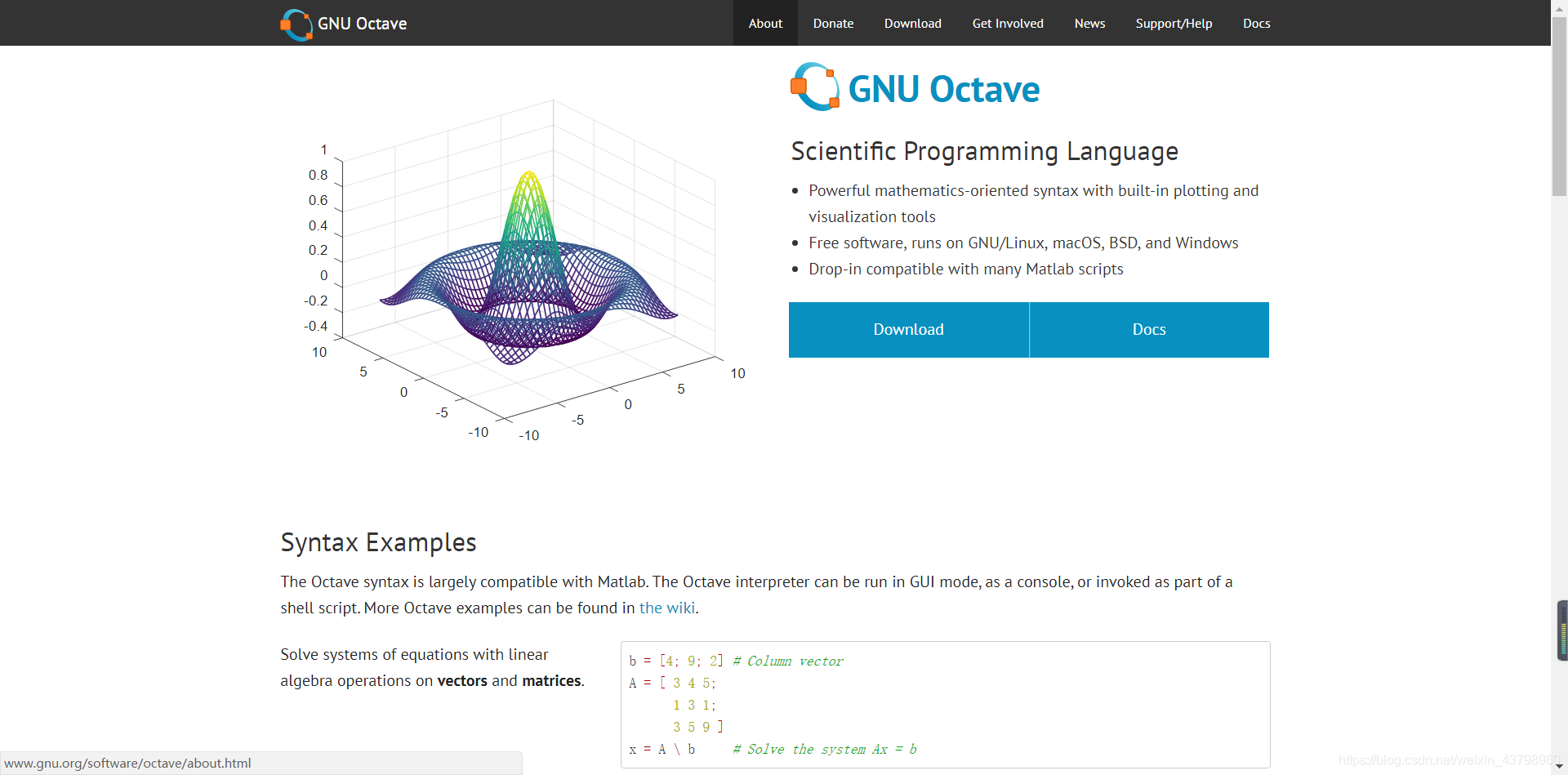Select Docs in the top navigation bar
1568x775 pixels.
point(1256,23)
